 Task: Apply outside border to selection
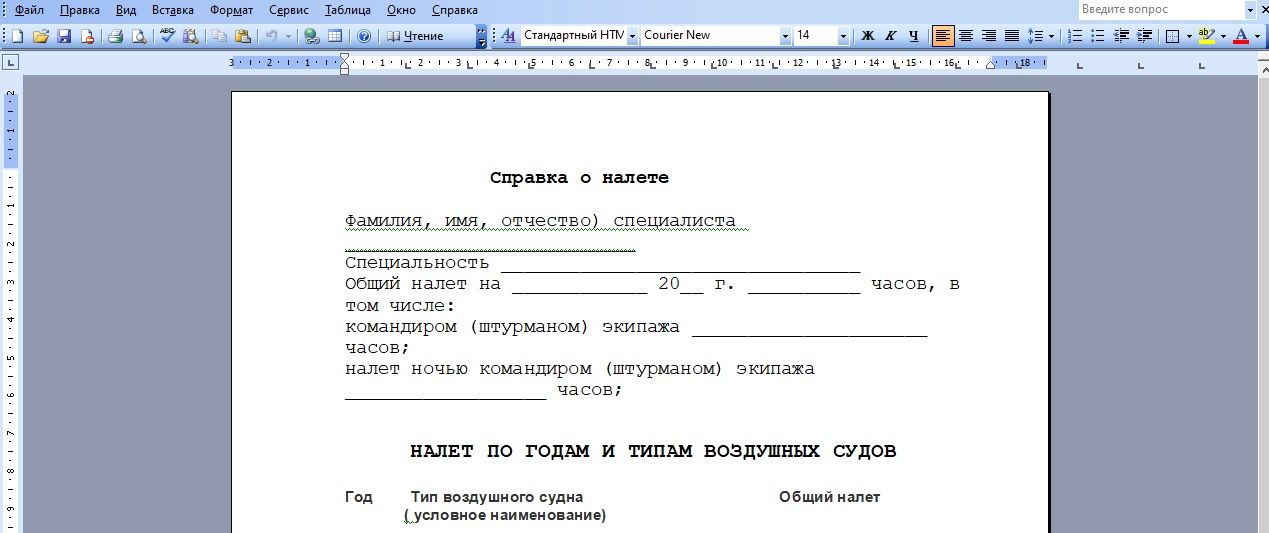click(1173, 36)
